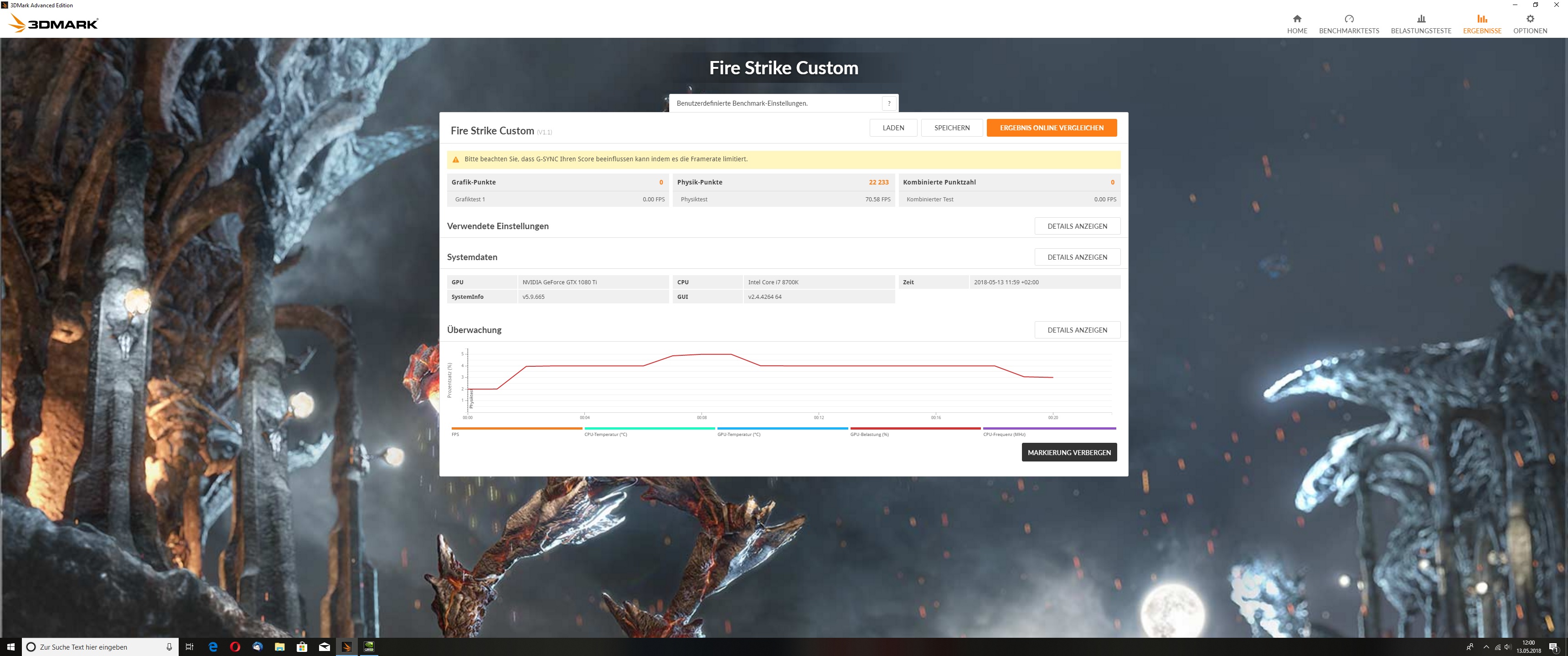The height and width of the screenshot is (656, 1568).
Task: Click the 3DMark logo
Action: [54, 23]
